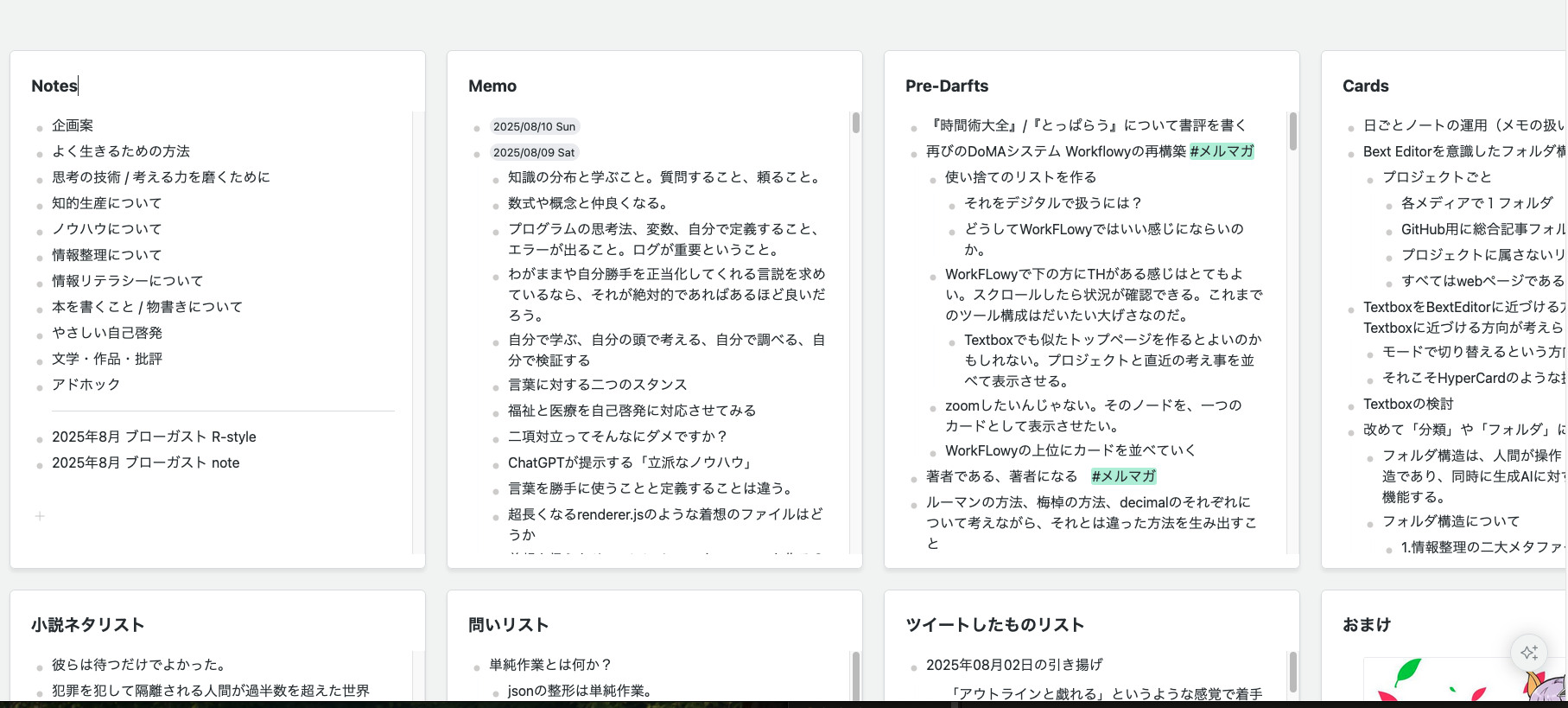Viewport: 1568px width, 708px height.
Task: Click 二項対立ってそんなにダメですか？
Action: (619, 437)
